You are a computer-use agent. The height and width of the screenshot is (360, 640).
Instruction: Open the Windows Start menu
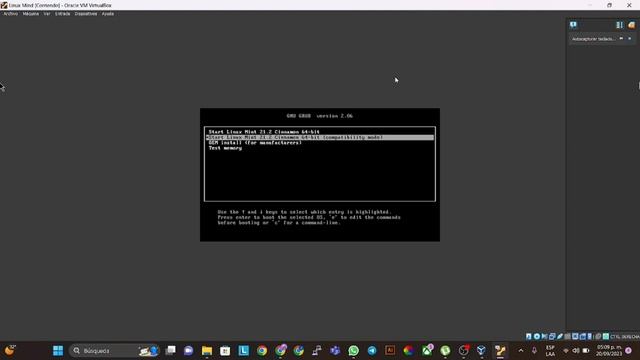[x=58, y=351]
